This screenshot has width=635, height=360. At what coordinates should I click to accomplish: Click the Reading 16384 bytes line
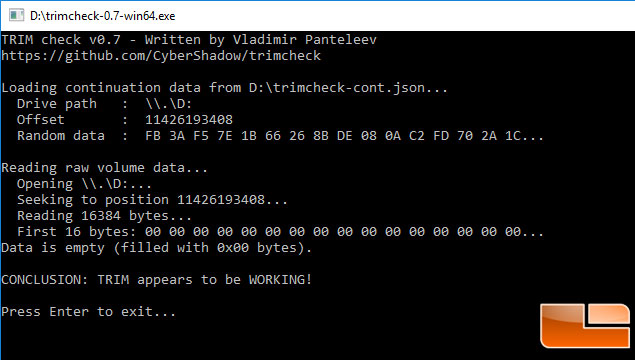click(x=104, y=216)
